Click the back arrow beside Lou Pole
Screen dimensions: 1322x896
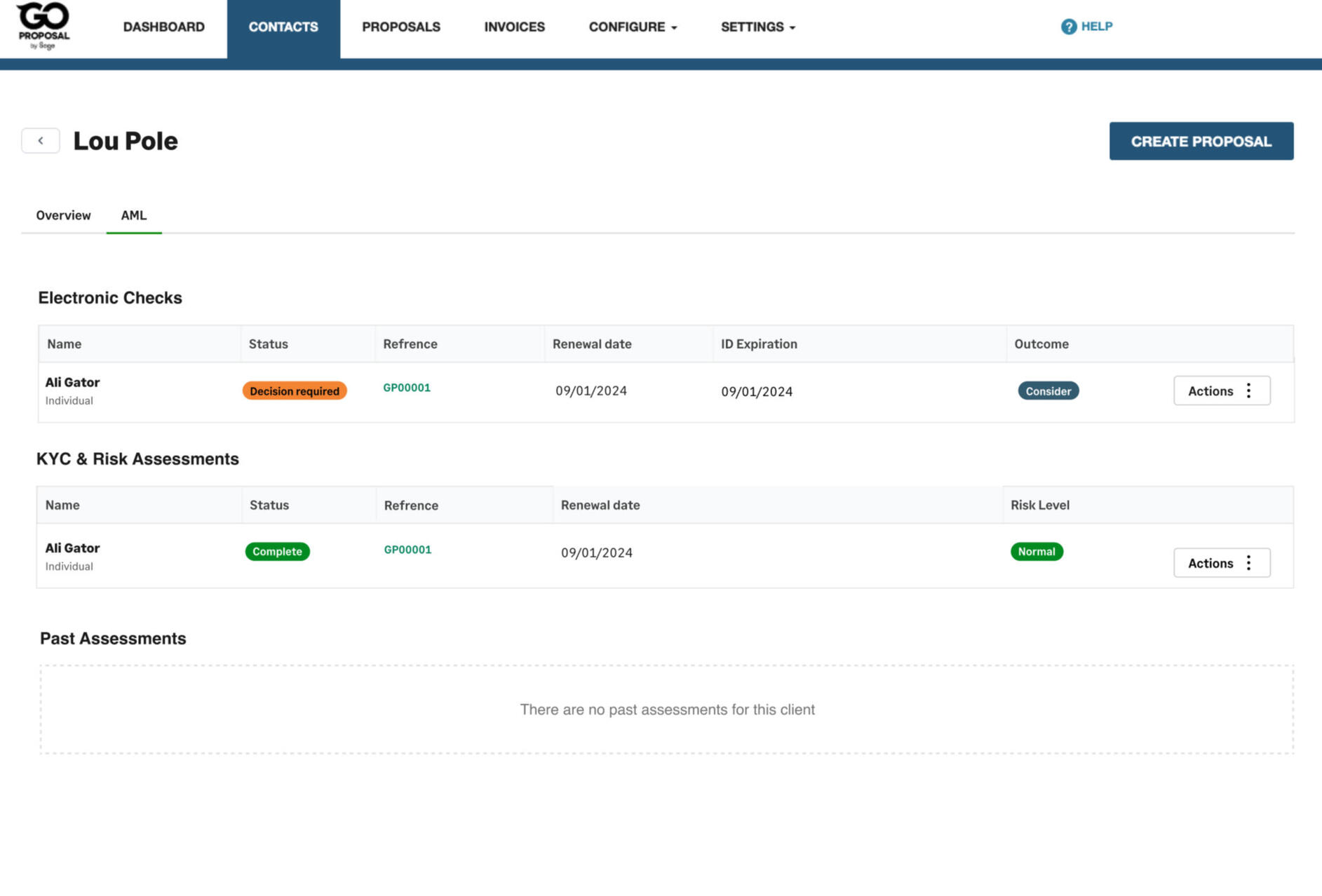pos(41,141)
